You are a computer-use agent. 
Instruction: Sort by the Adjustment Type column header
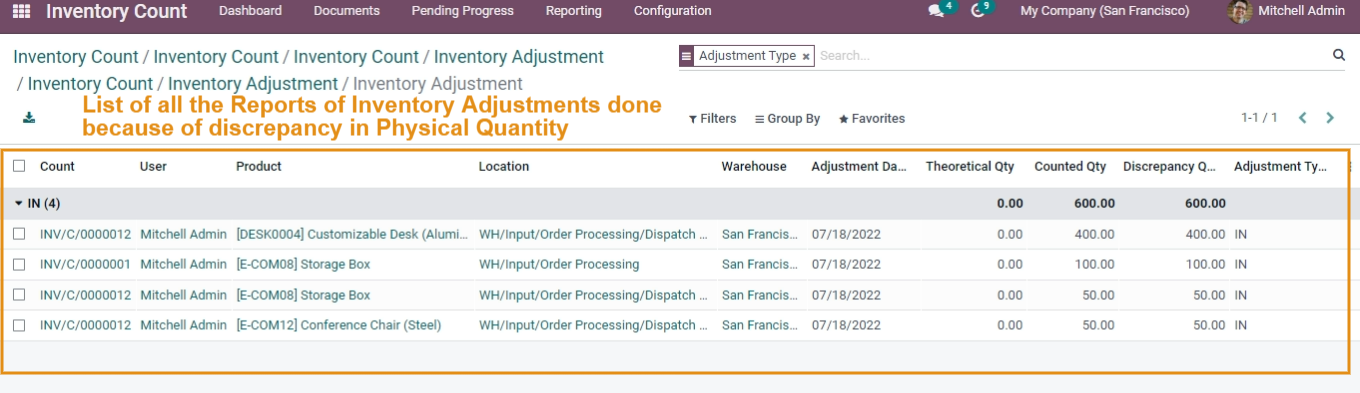[1280, 166]
